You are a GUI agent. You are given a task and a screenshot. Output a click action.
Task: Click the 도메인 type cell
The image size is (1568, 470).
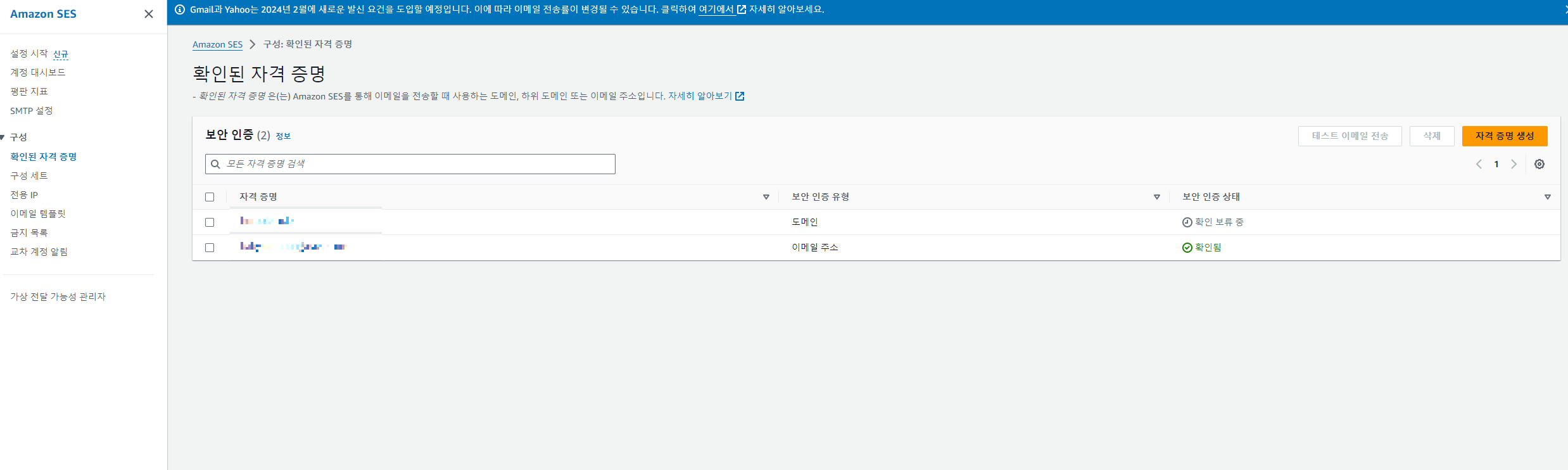[805, 222]
